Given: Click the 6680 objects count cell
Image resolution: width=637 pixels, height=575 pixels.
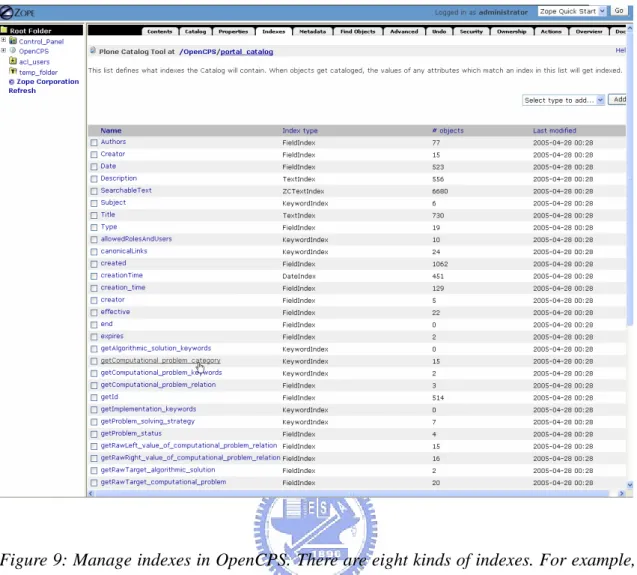Looking at the screenshot, I should pos(440,191).
